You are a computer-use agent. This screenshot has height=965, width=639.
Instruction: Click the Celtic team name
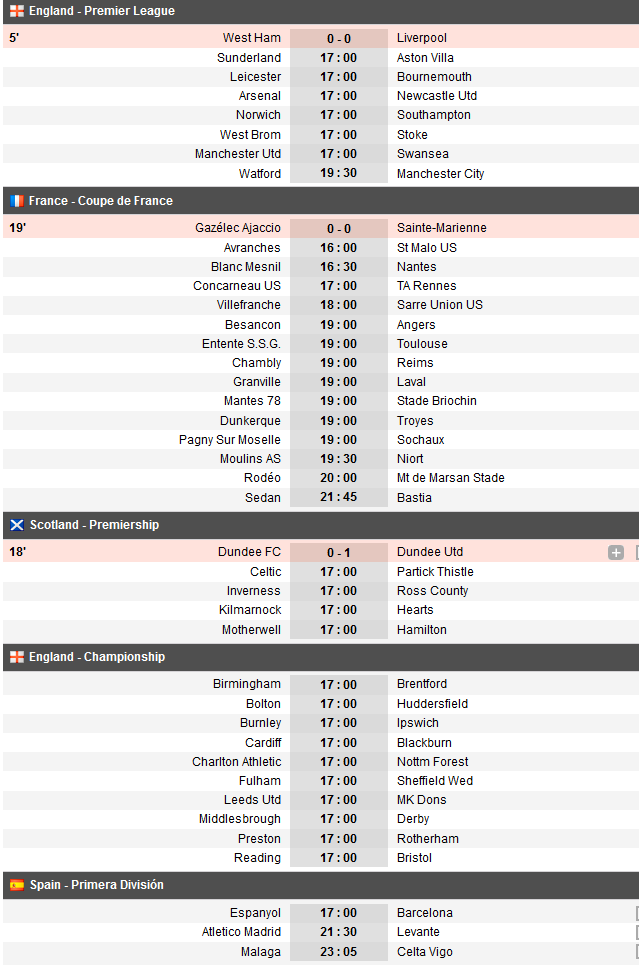click(265, 572)
